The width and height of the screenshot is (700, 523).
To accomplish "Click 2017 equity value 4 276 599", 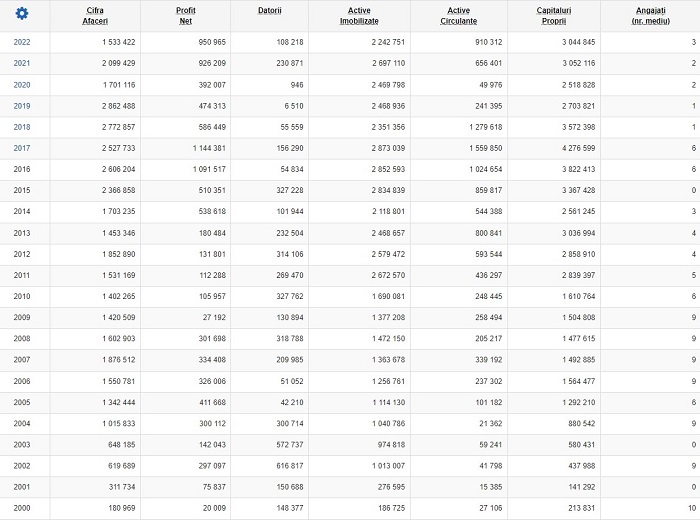I will click(579, 148).
